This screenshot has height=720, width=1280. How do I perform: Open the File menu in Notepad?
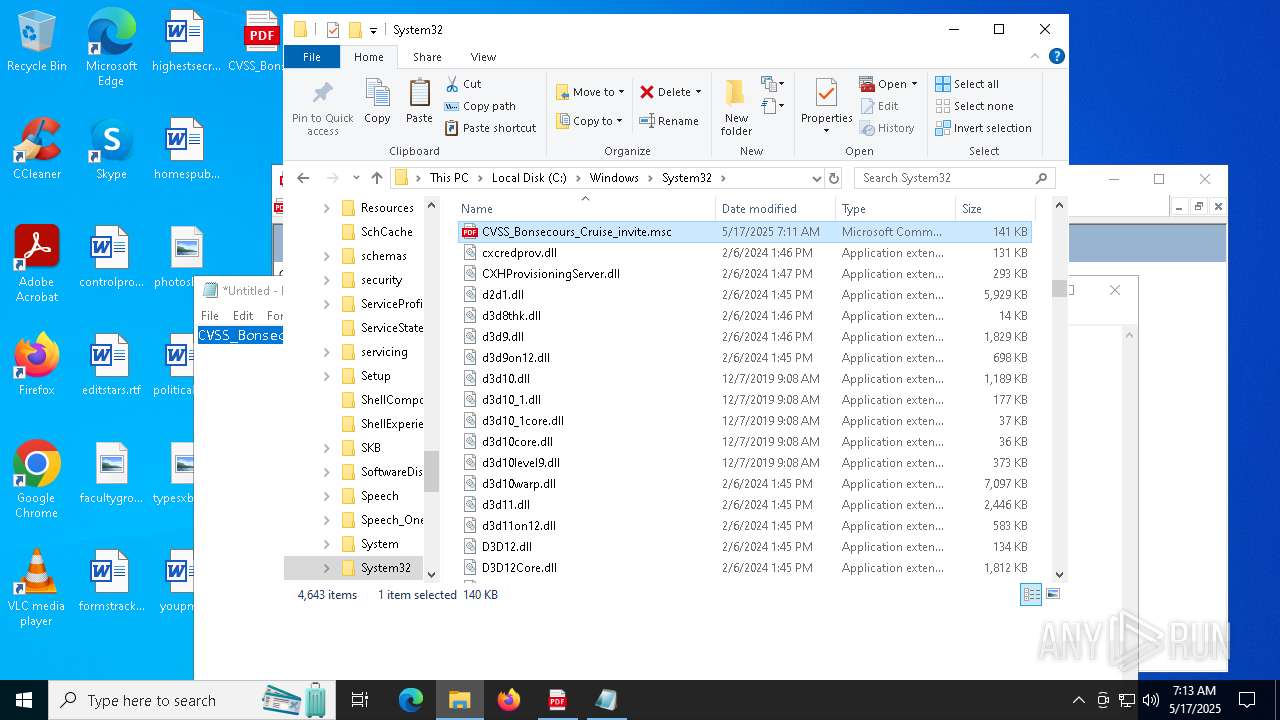coord(210,315)
